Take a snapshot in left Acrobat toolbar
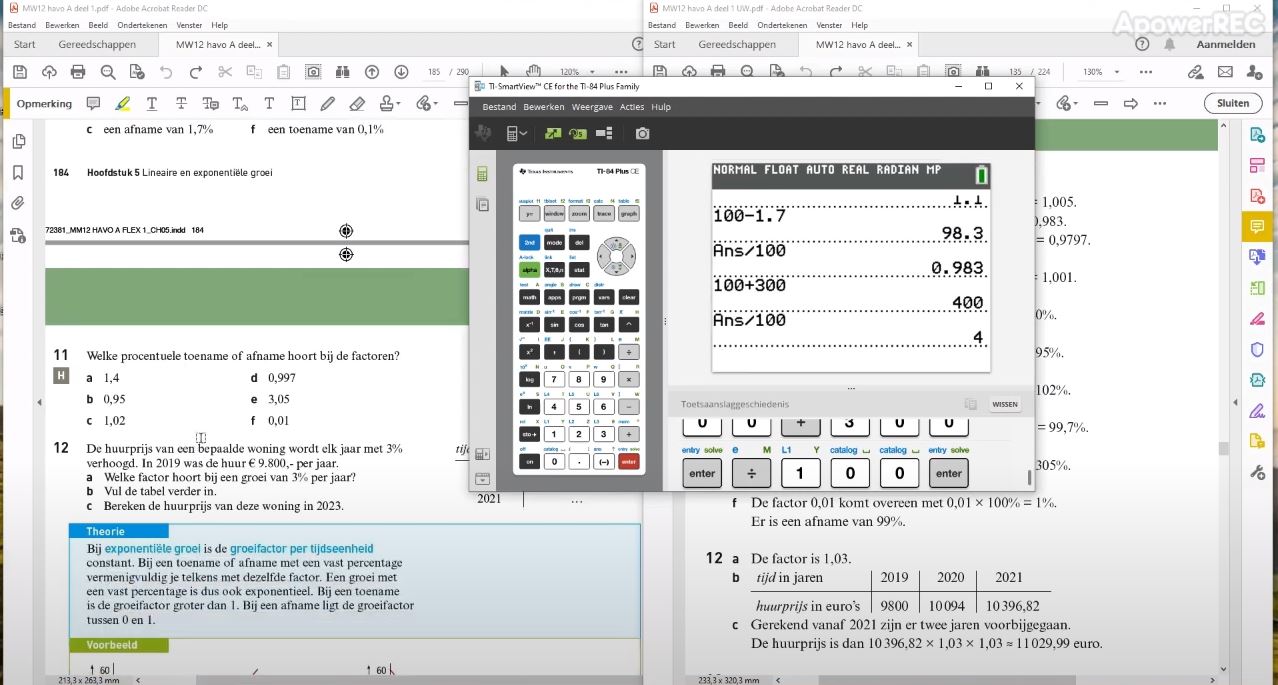This screenshot has width=1278, height=685. point(313,71)
